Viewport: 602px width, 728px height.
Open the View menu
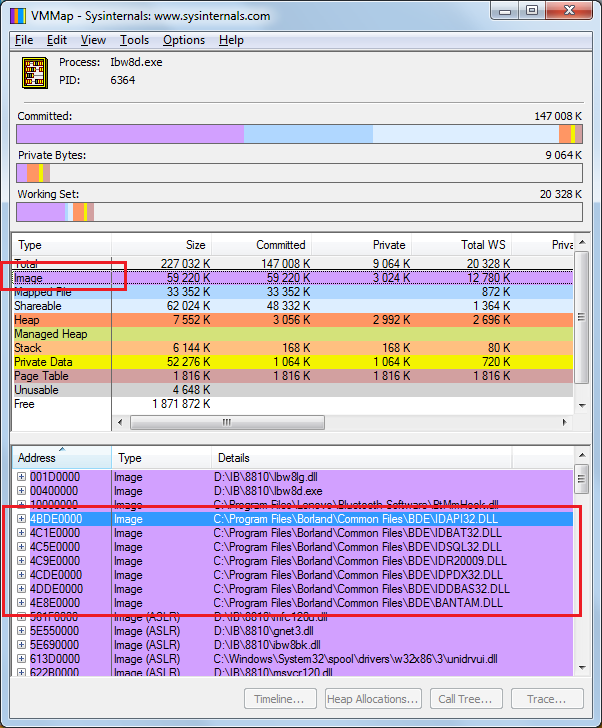pyautogui.click(x=93, y=40)
